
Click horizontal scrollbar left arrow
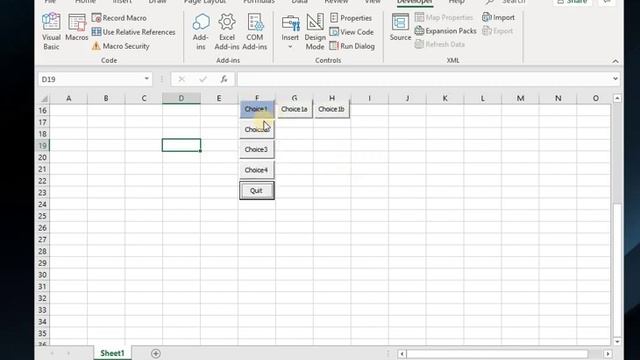402,353
